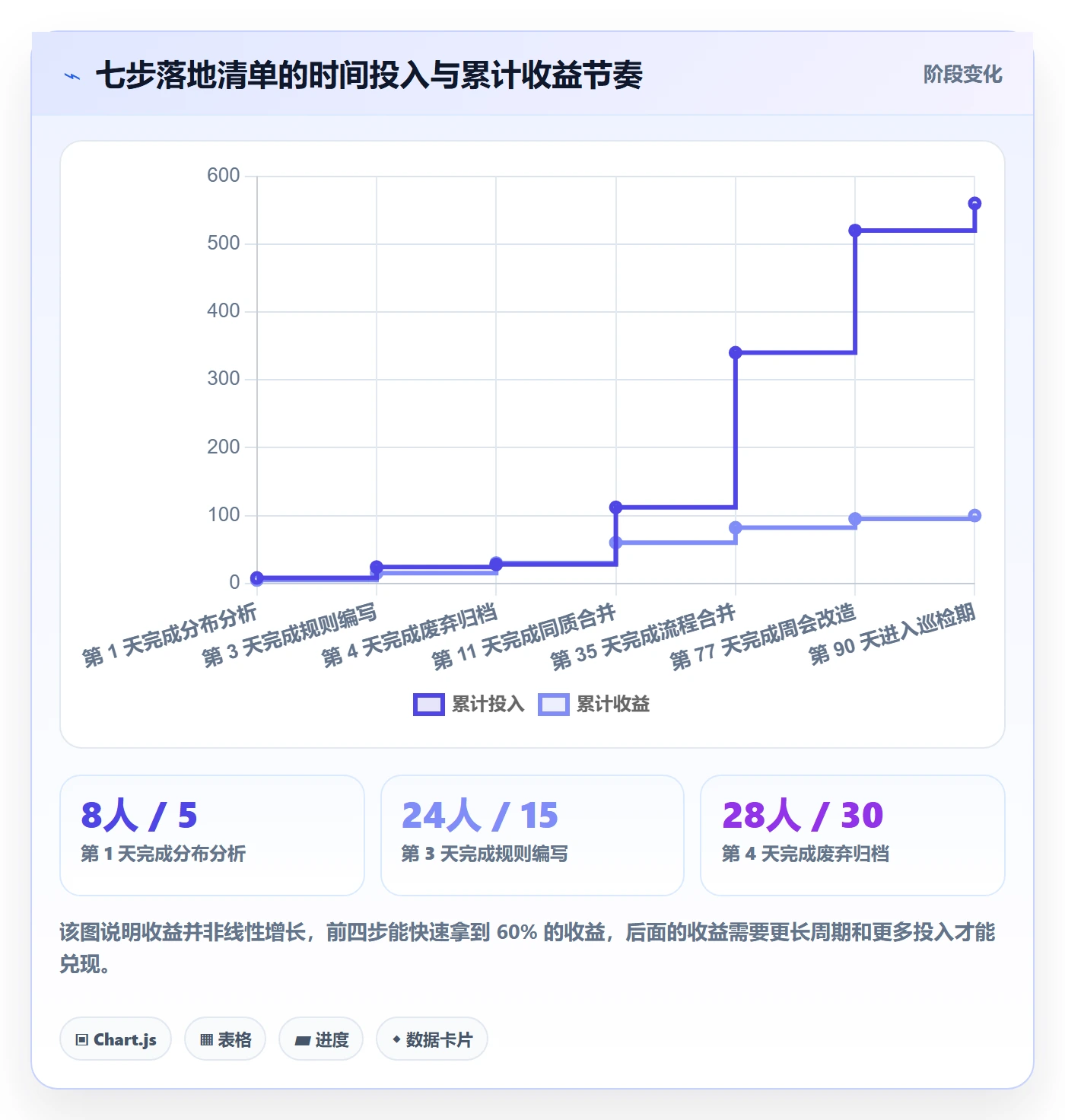Screen dimensions: 1065x1120
Task: Toggle the 累计收益 legend item
Action: [594, 704]
